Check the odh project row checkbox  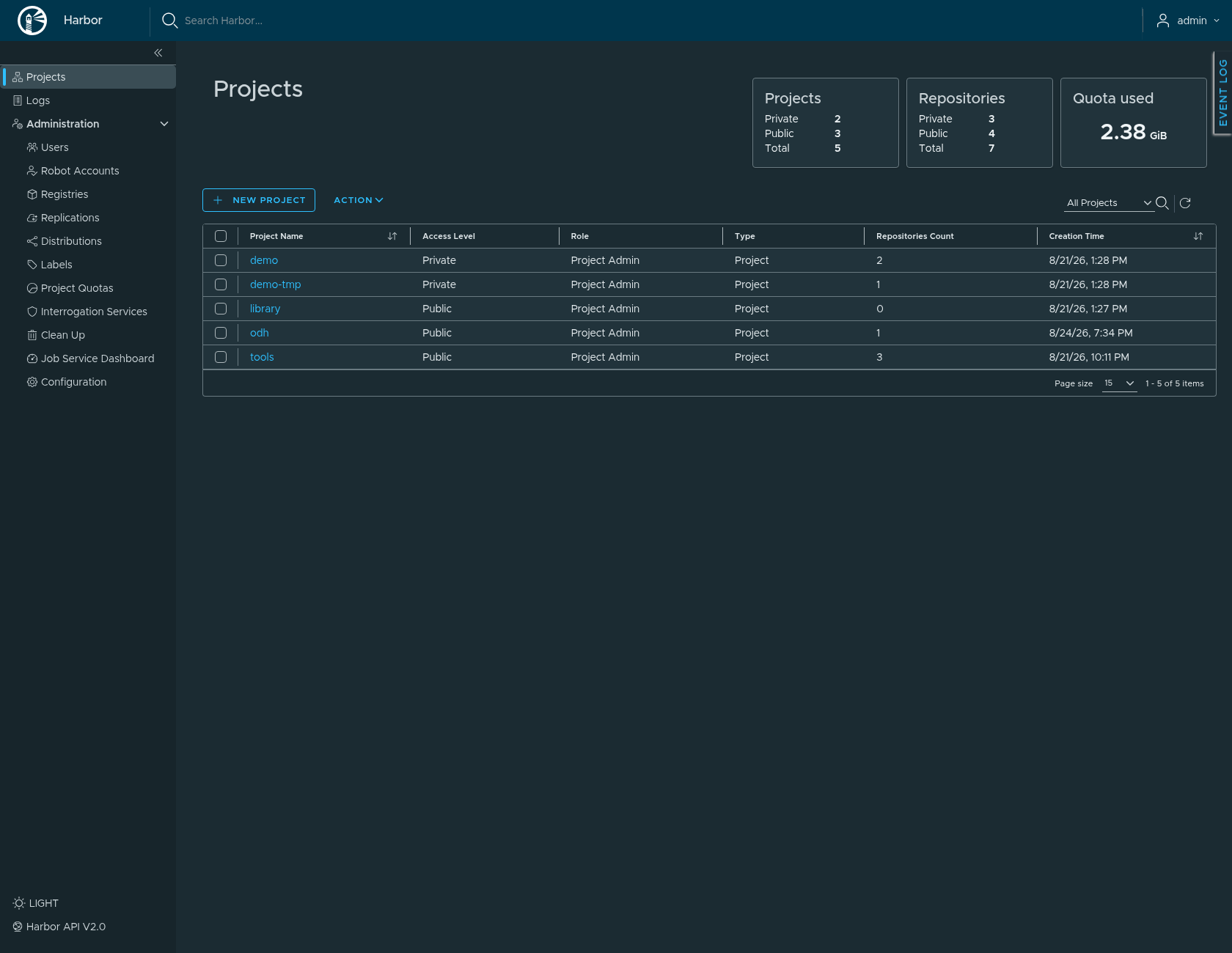click(221, 333)
